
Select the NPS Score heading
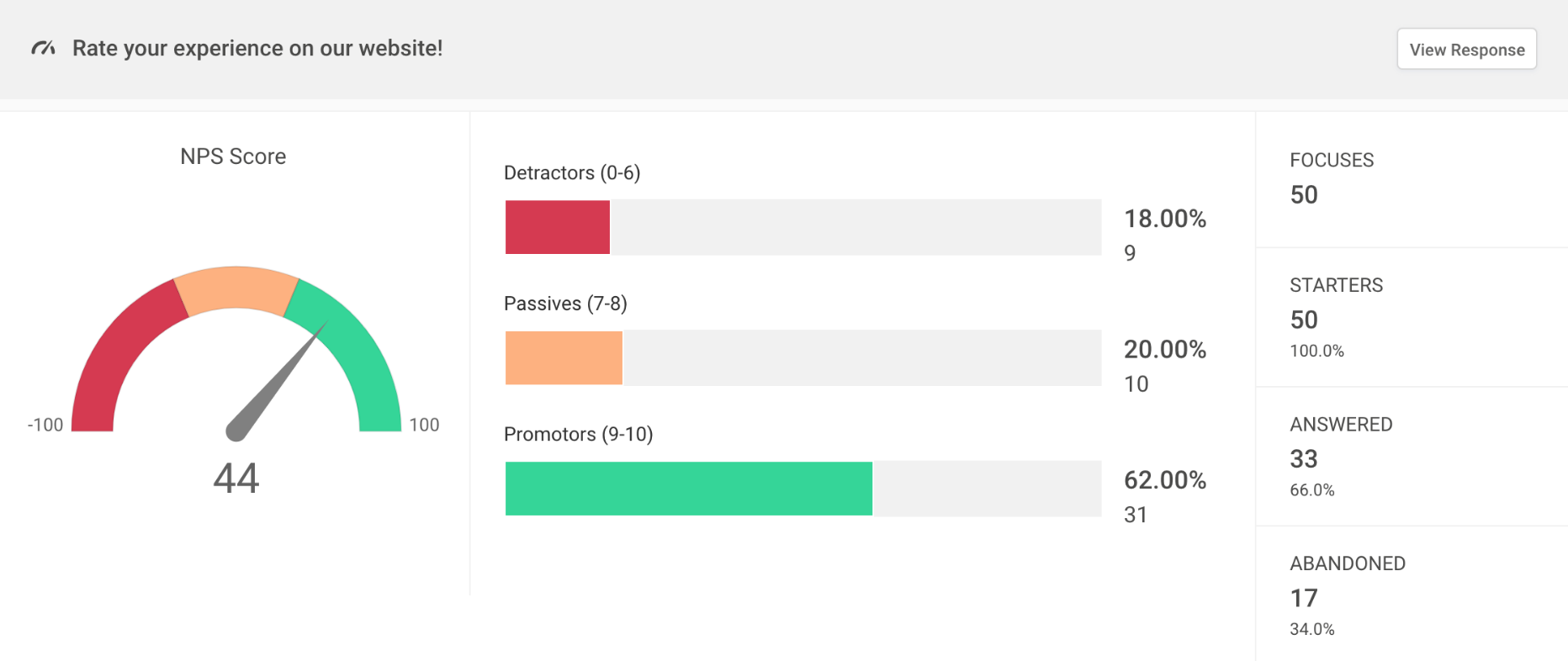(233, 156)
